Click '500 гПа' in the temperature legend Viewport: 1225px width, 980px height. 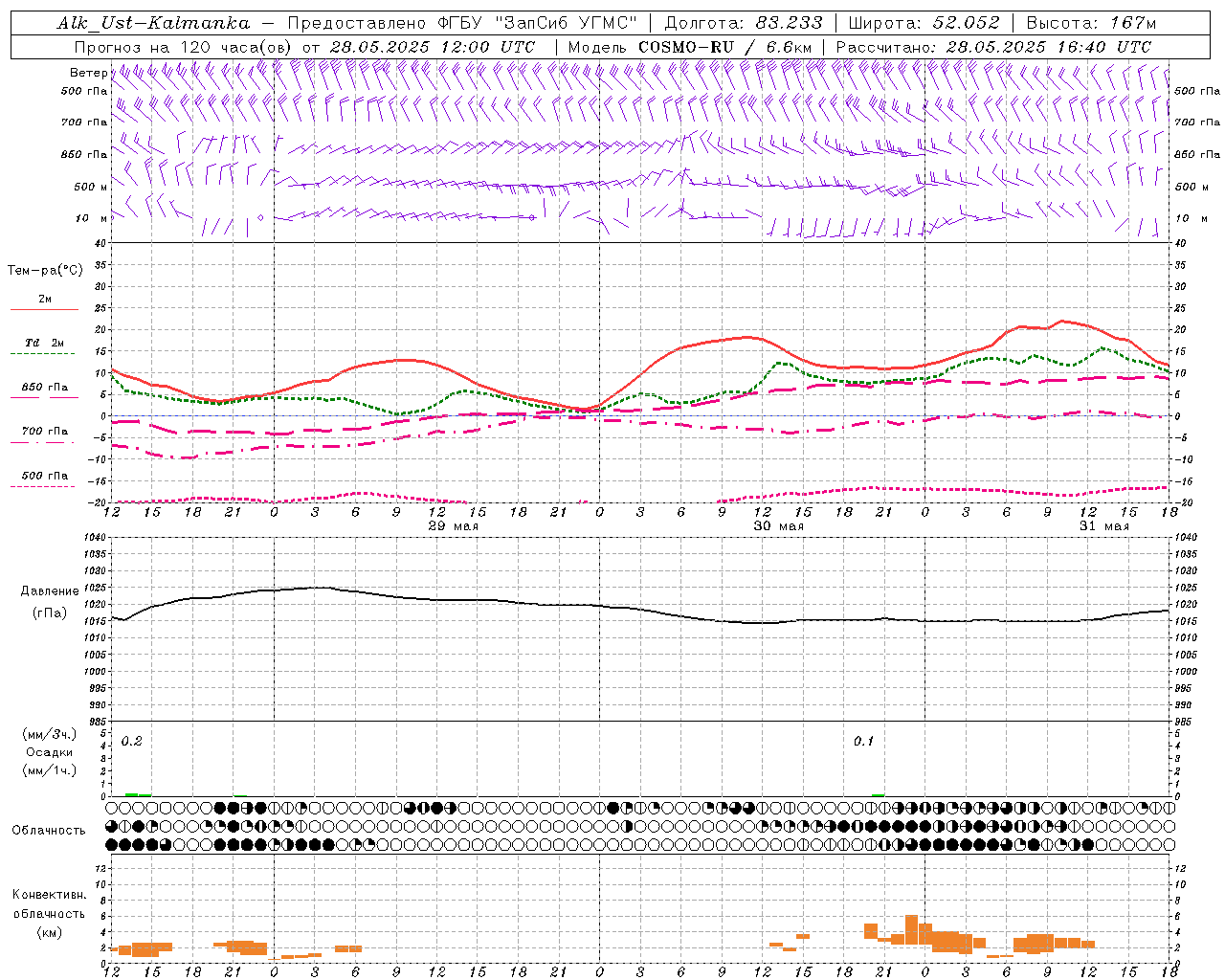(x=44, y=476)
